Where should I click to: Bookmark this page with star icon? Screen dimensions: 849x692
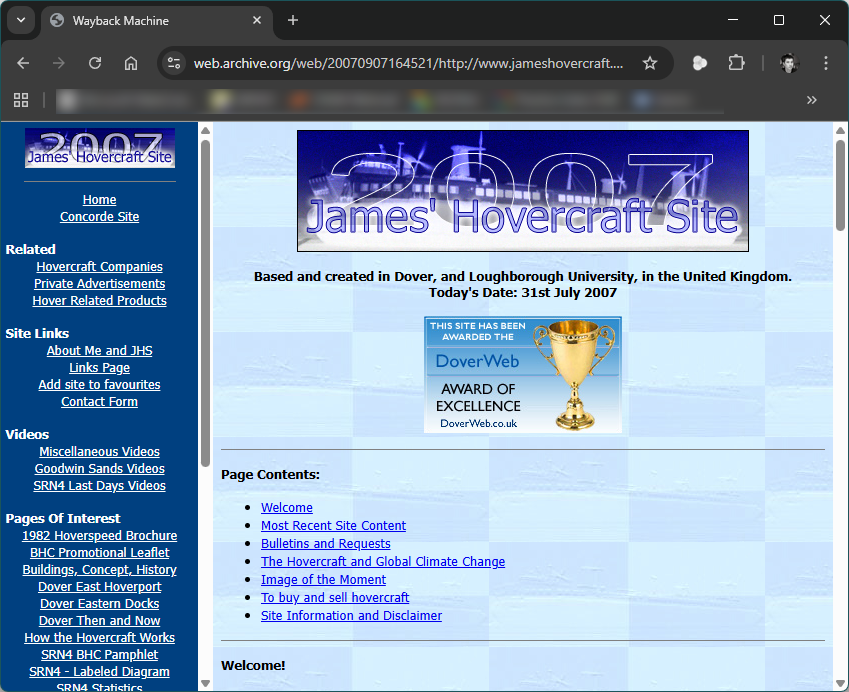point(650,63)
